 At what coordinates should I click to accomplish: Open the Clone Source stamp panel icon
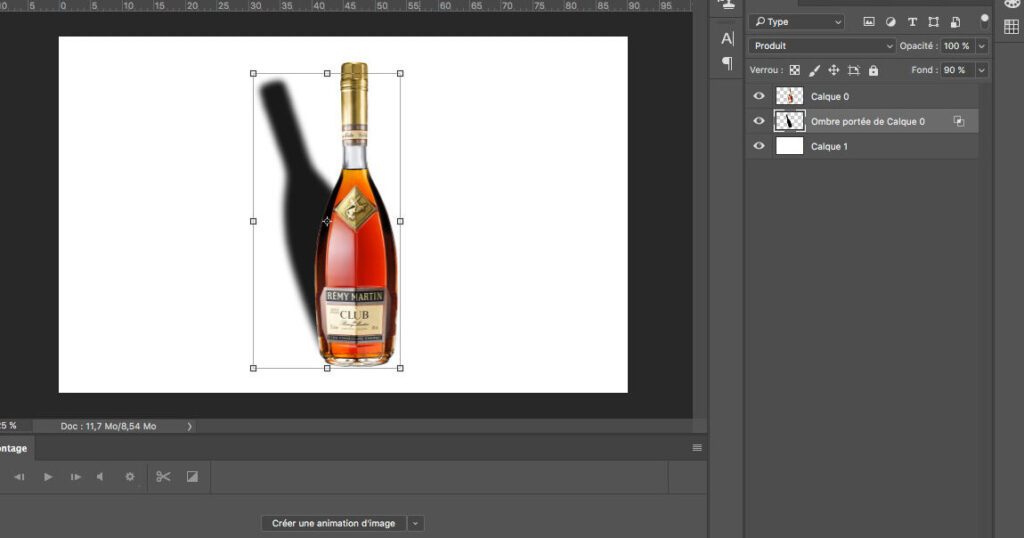[x=727, y=4]
